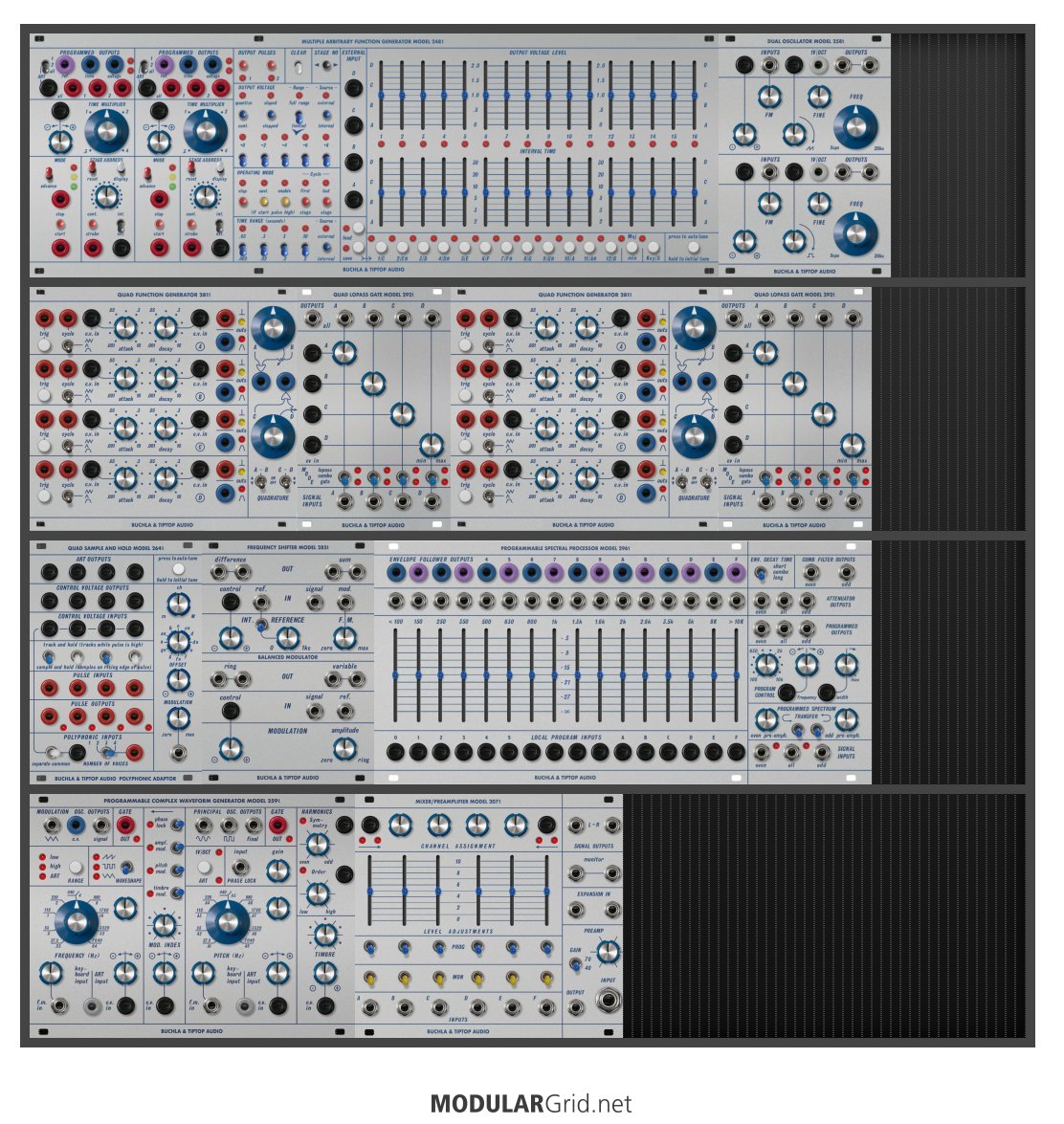Click first difference OUT jack on Frequency Shifter
The width and height of the screenshot is (1064, 1124).
pyautogui.click(x=217, y=571)
